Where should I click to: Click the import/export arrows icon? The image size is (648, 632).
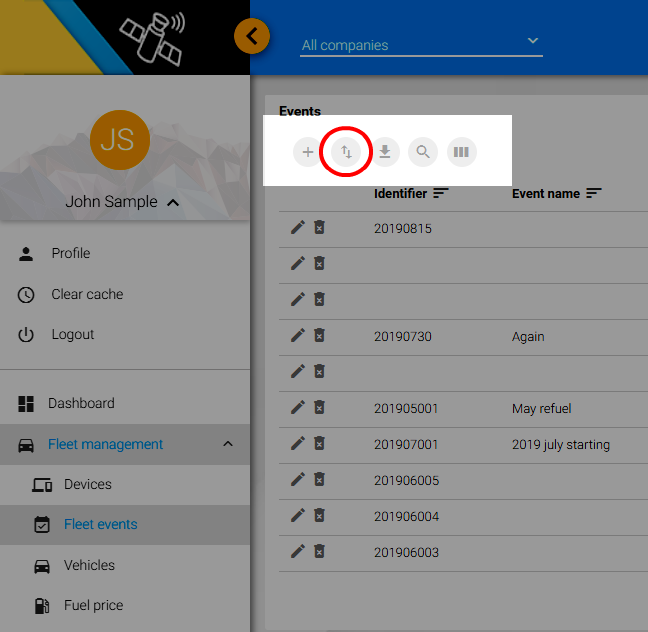click(346, 152)
